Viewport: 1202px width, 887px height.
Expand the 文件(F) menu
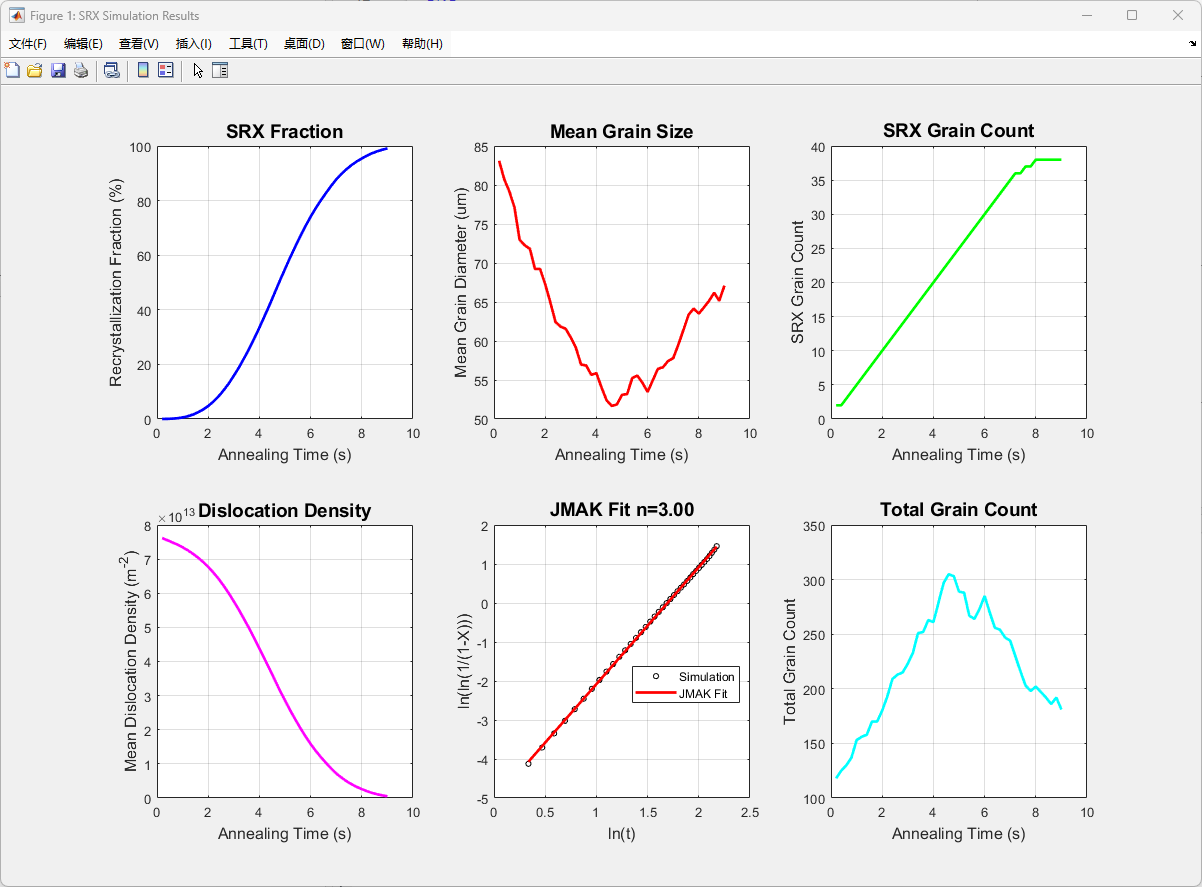point(28,44)
